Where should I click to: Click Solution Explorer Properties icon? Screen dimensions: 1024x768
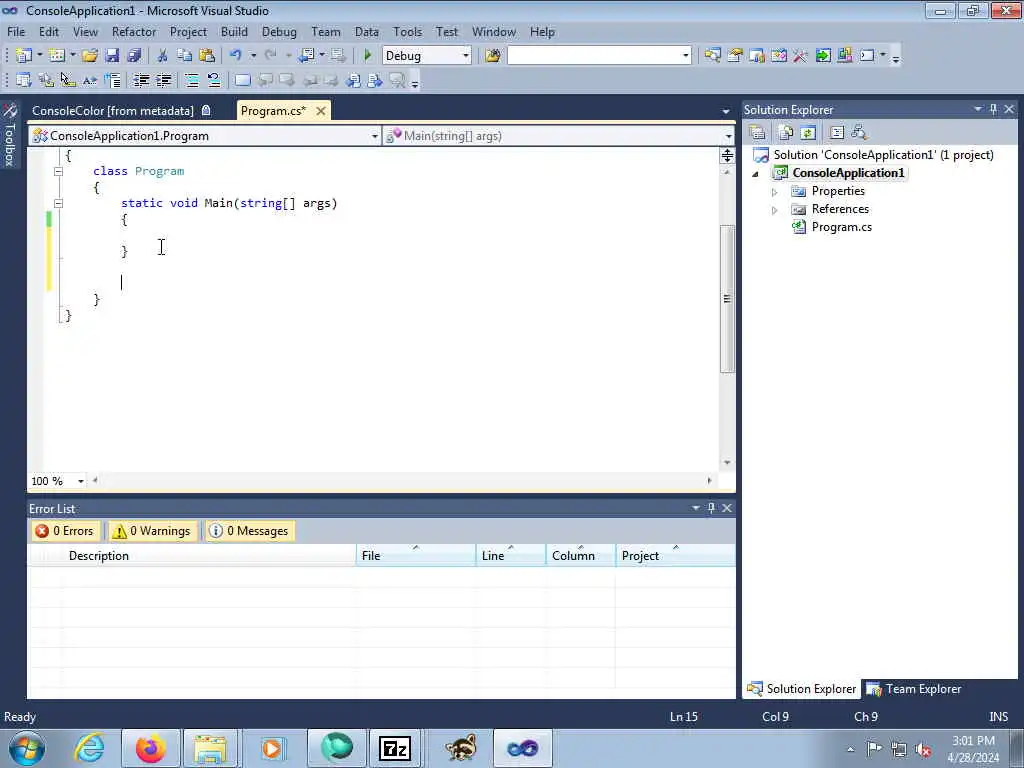pos(758,133)
